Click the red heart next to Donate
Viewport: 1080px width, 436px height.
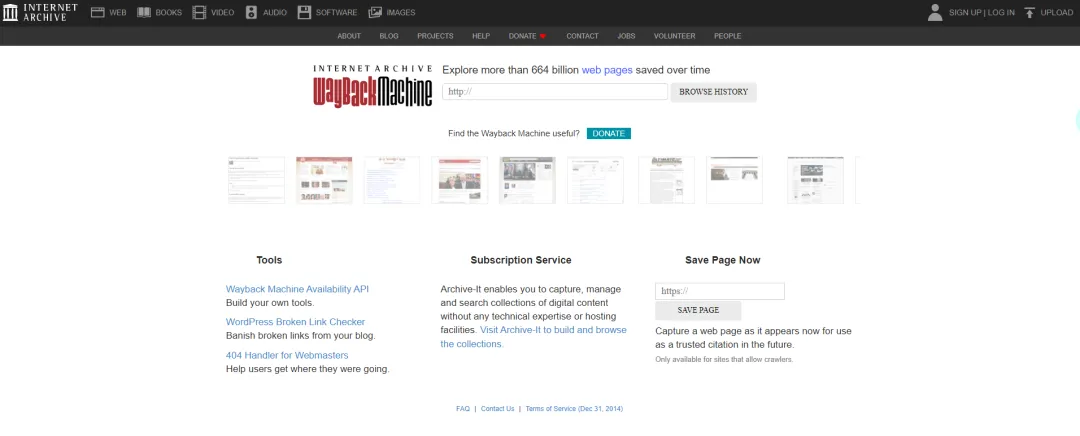click(x=543, y=36)
